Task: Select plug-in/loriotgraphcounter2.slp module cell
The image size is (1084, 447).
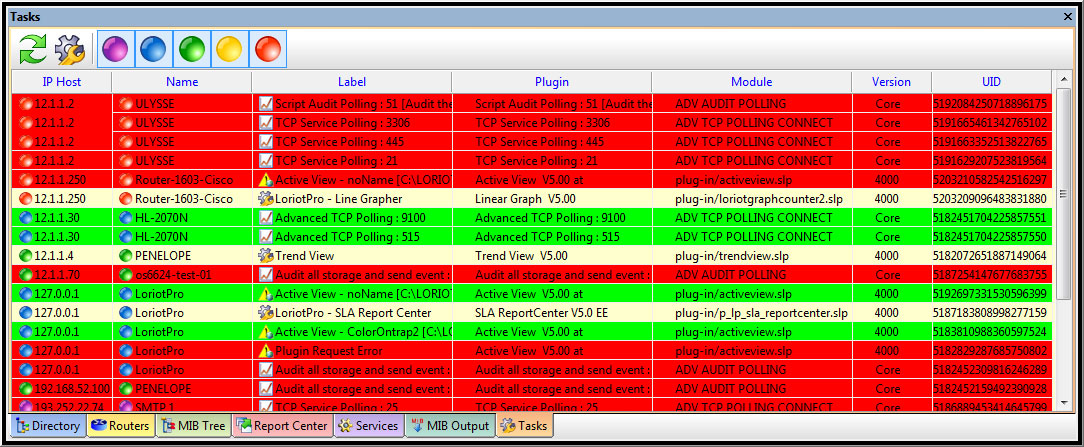Action: [x=751, y=198]
